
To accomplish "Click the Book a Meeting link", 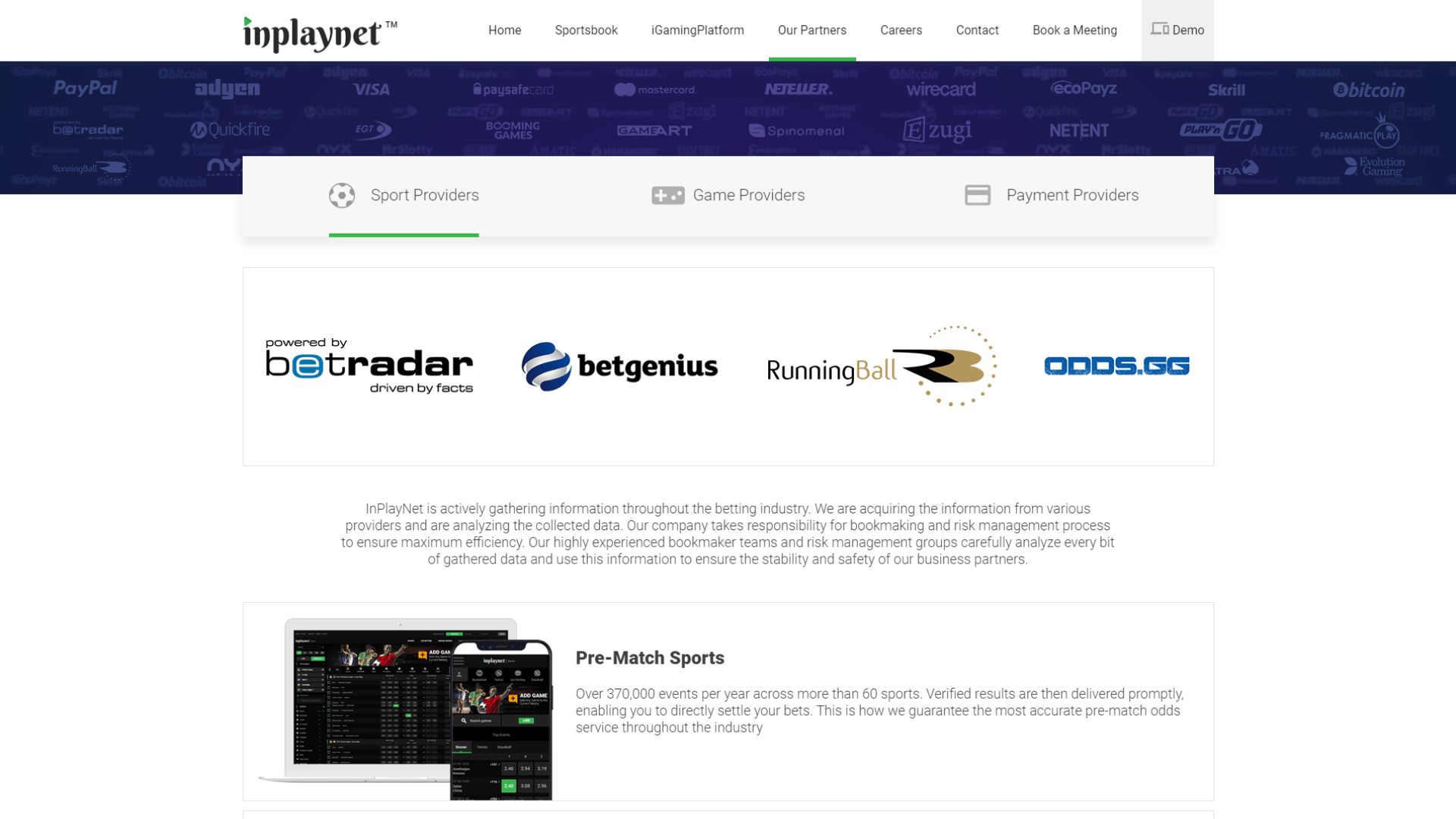I will (1075, 30).
